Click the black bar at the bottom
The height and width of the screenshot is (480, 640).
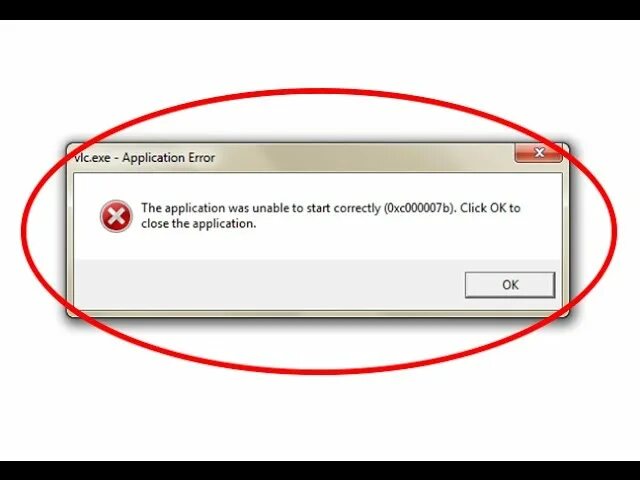pos(320,471)
